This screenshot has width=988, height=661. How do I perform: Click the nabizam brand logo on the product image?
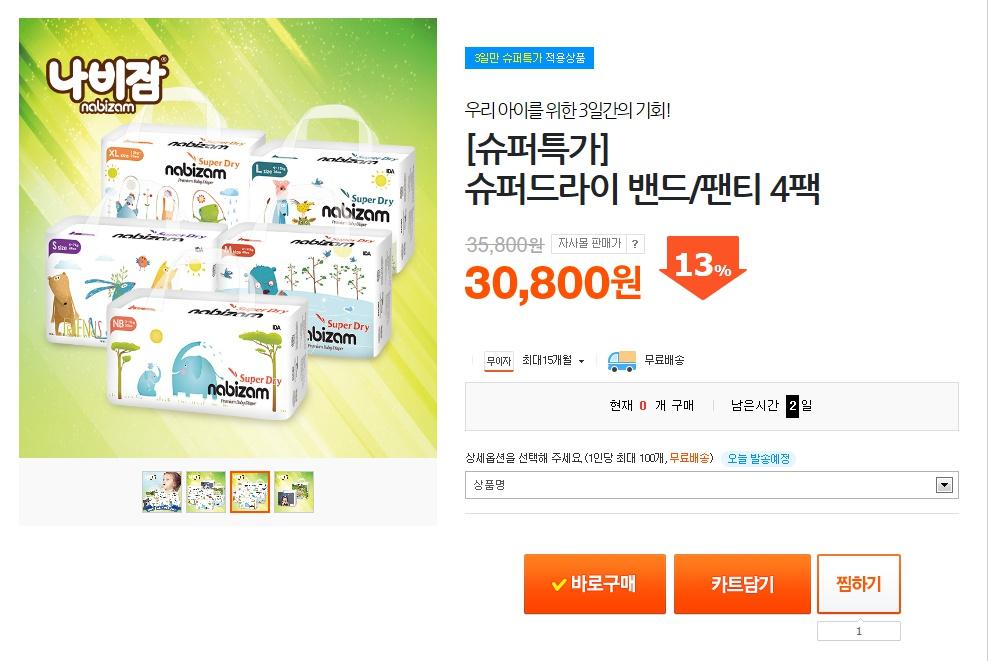click(x=107, y=85)
